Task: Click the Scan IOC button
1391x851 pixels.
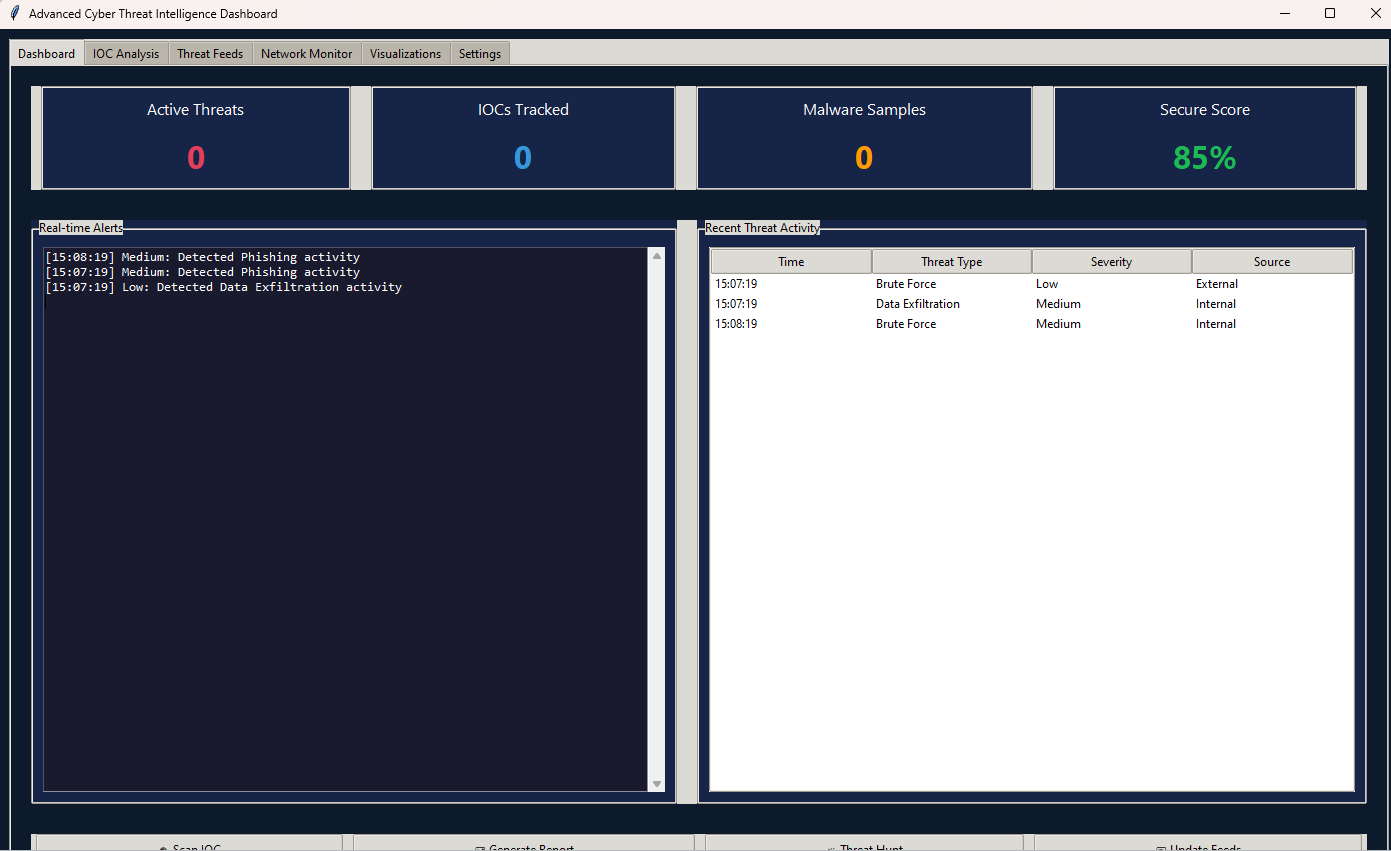Action: (x=189, y=844)
